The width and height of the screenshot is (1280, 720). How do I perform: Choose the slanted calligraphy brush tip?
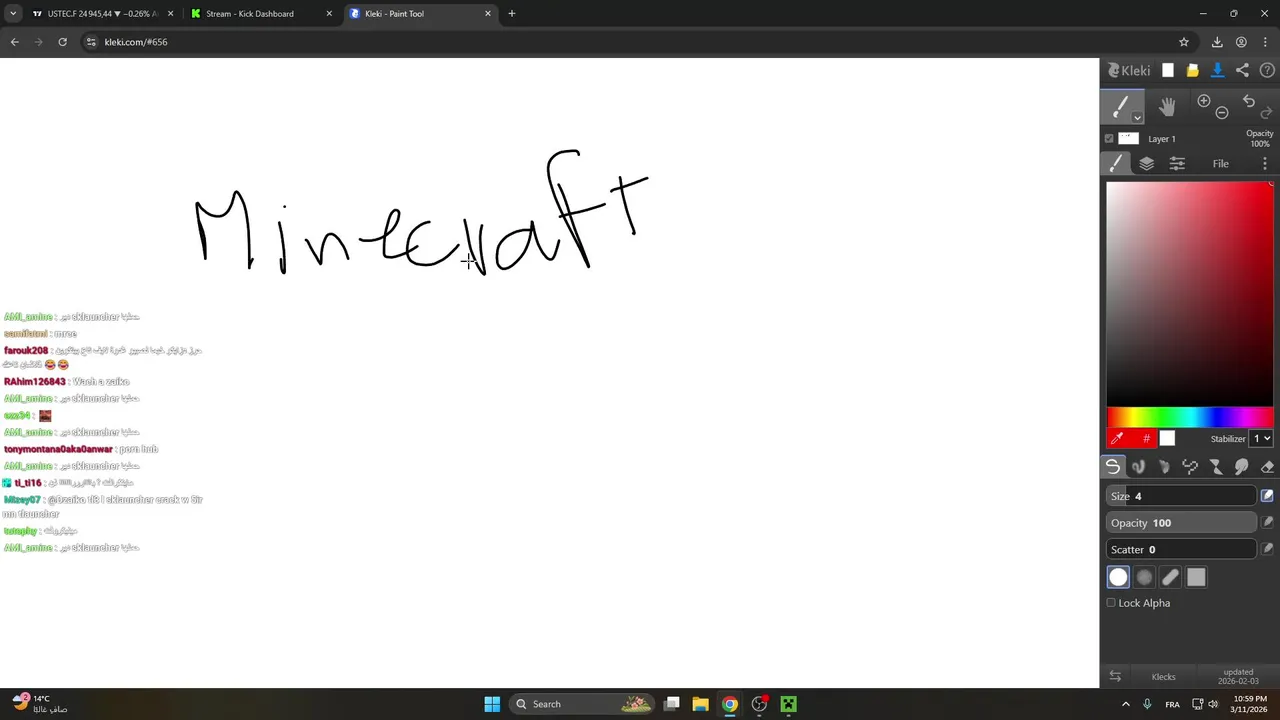tap(1170, 577)
